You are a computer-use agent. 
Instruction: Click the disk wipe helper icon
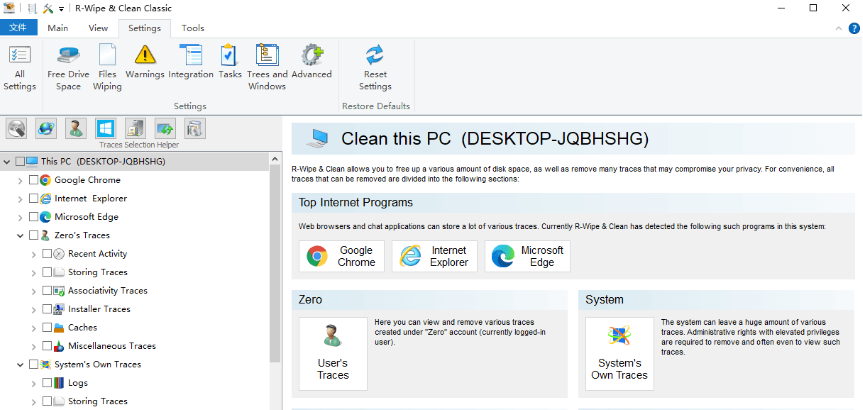coord(17,129)
